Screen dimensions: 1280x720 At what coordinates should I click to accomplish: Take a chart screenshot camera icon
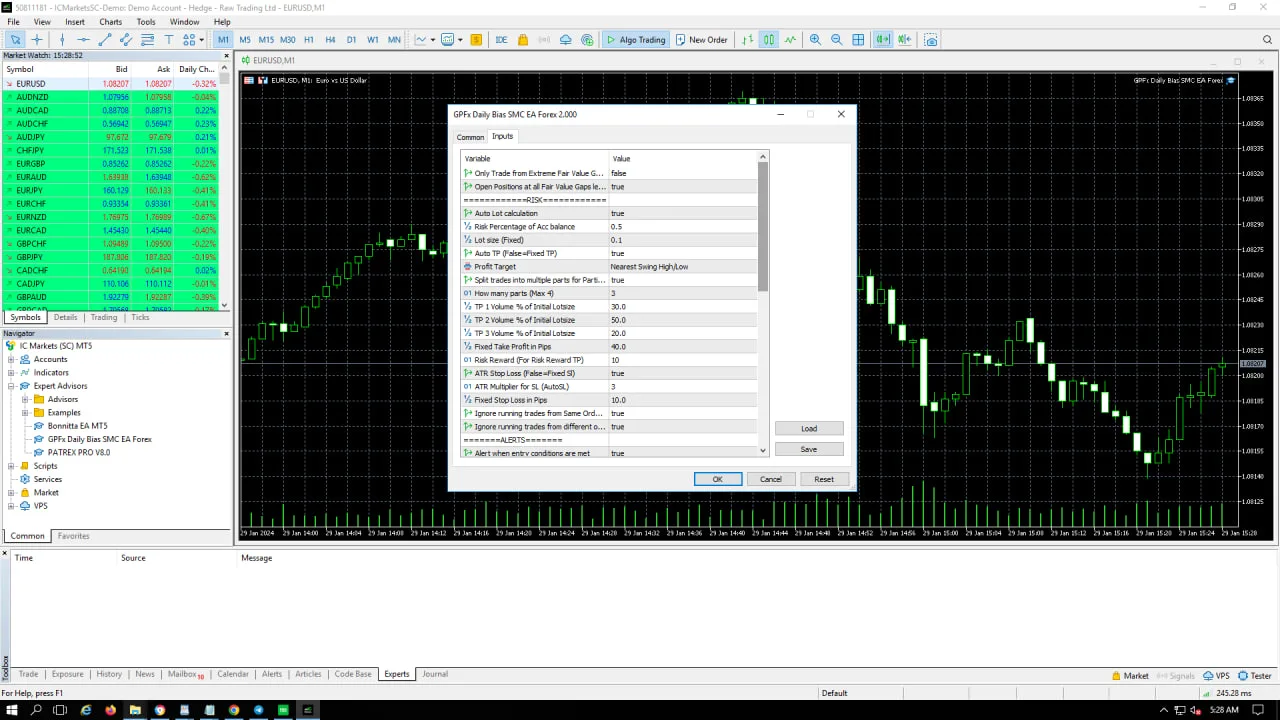(x=931, y=40)
